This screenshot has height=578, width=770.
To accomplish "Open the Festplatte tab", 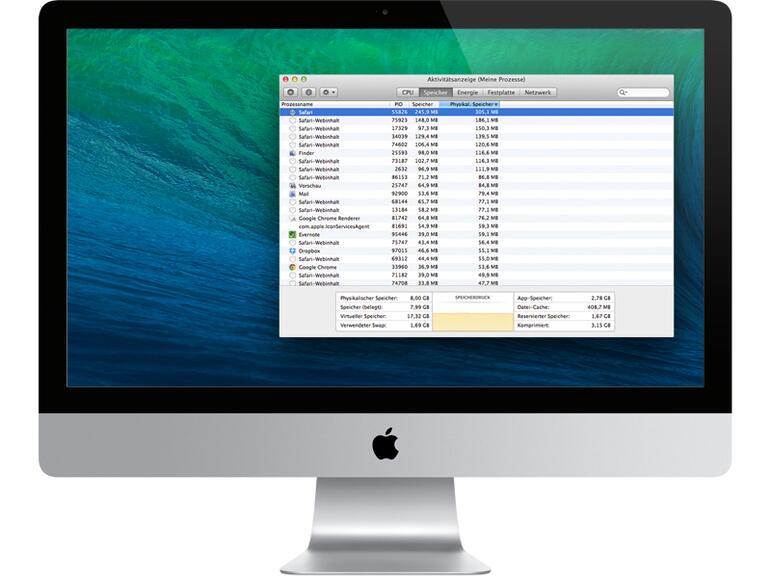I will coord(501,92).
